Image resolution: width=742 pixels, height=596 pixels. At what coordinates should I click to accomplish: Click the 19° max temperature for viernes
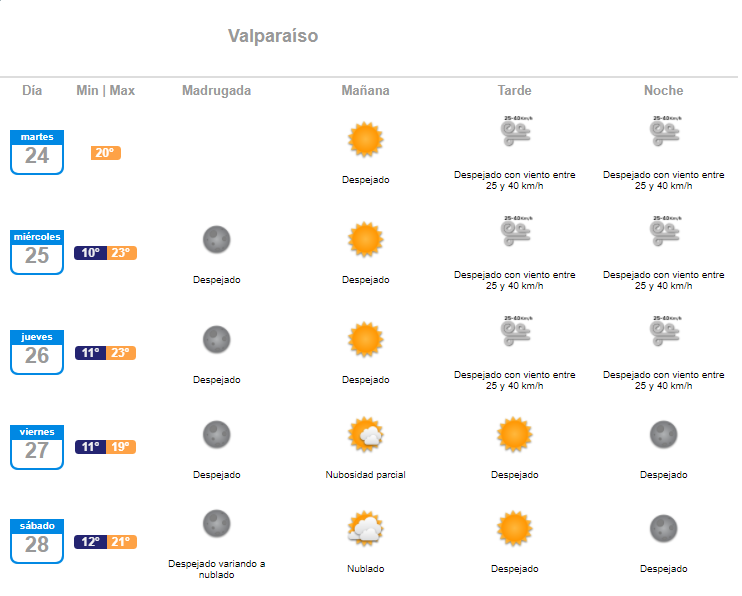pyautogui.click(x=121, y=447)
